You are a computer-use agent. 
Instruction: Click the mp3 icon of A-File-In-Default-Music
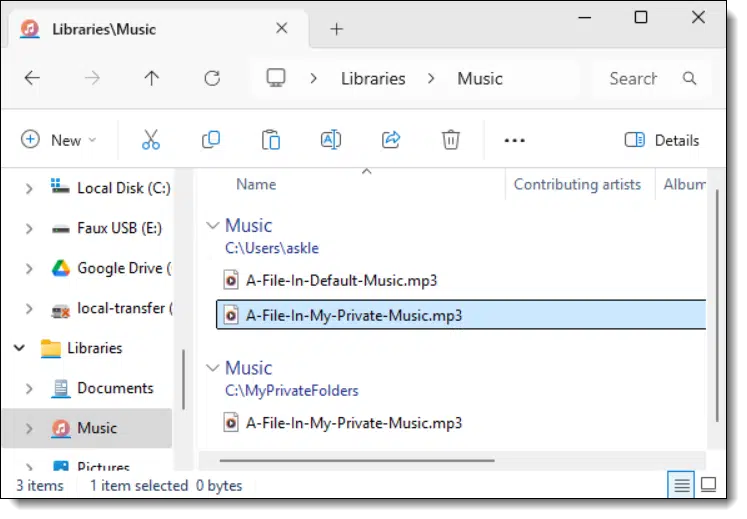pos(231,280)
